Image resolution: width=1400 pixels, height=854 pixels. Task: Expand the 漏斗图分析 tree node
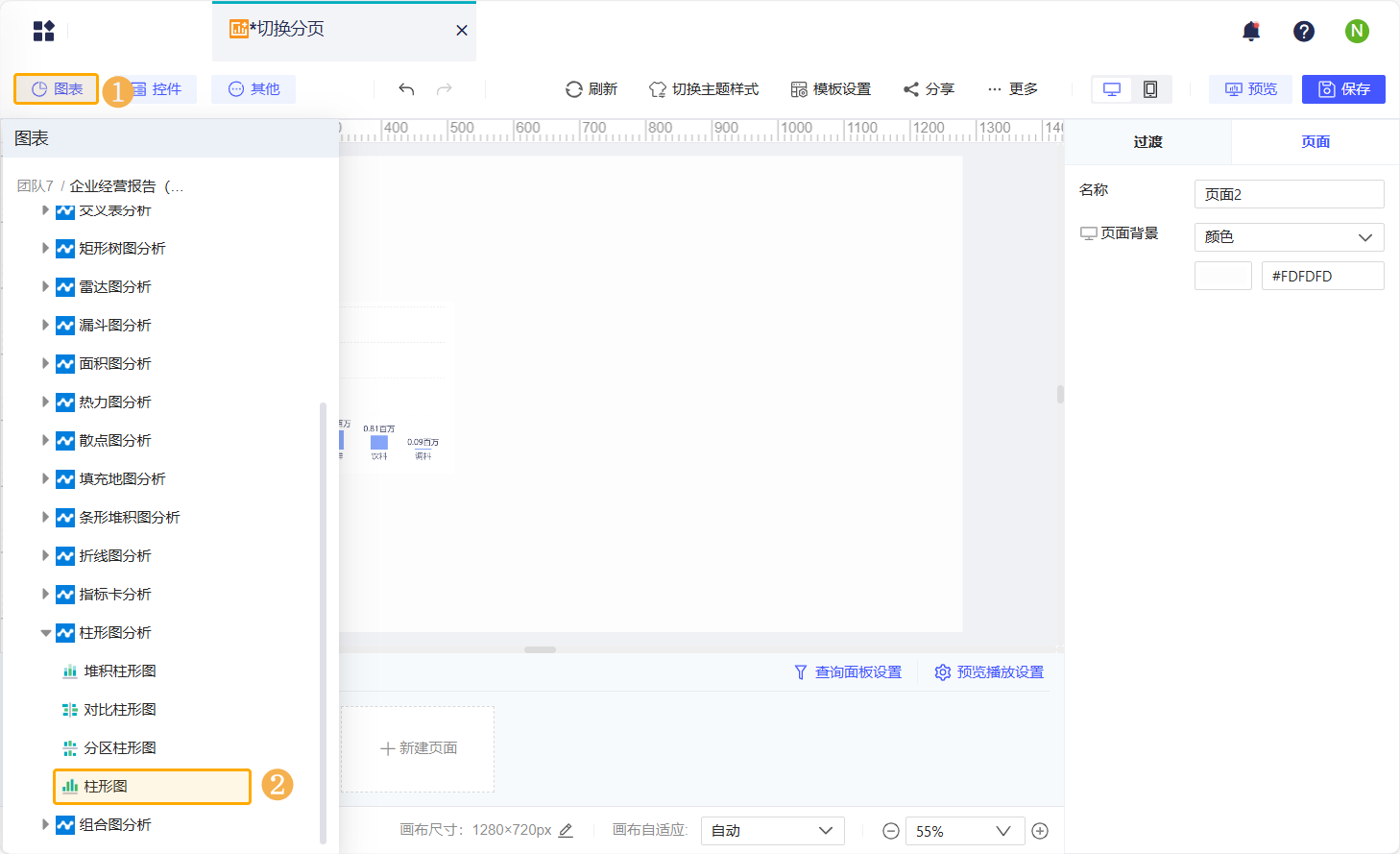coord(45,325)
